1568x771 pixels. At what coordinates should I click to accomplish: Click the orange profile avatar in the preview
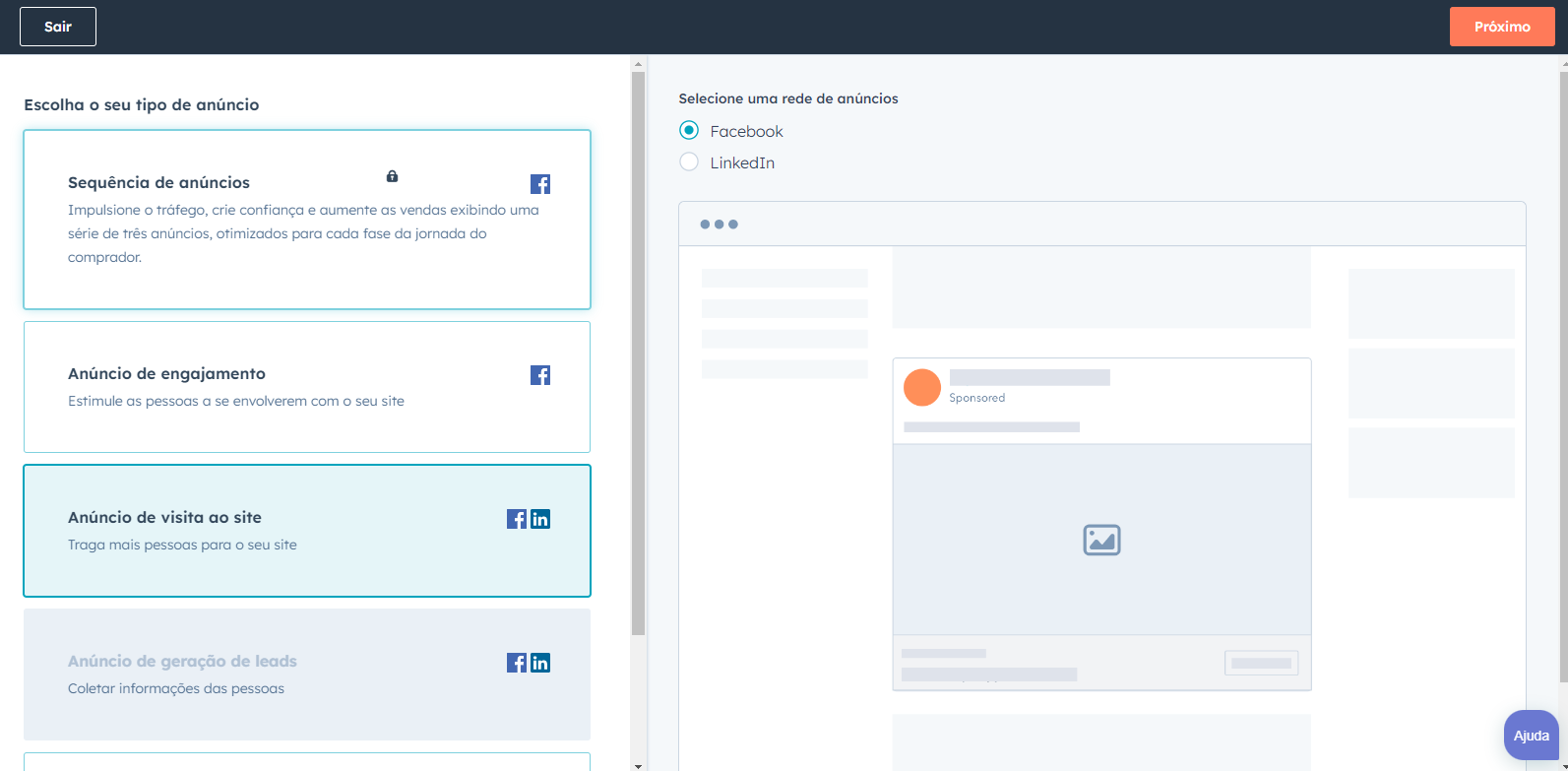pyautogui.click(x=922, y=387)
